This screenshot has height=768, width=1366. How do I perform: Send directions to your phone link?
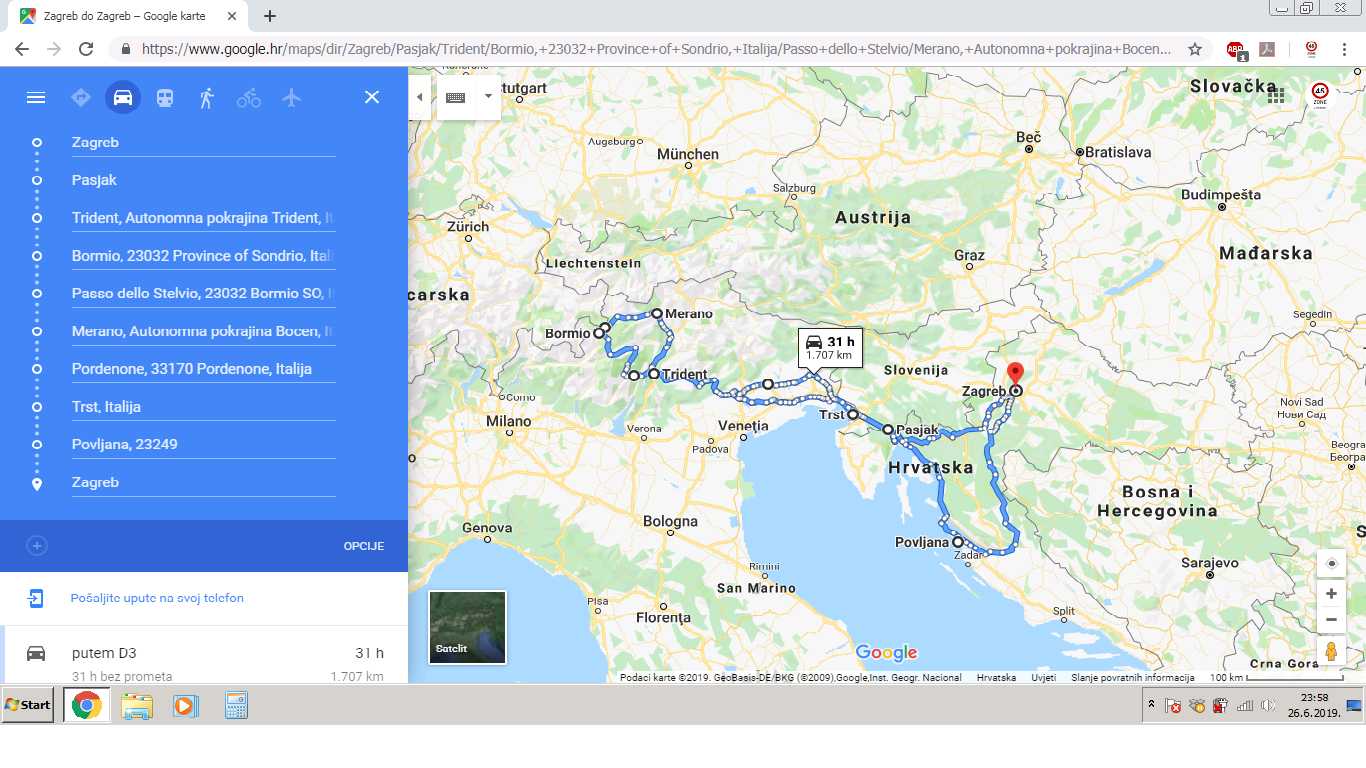click(157, 598)
